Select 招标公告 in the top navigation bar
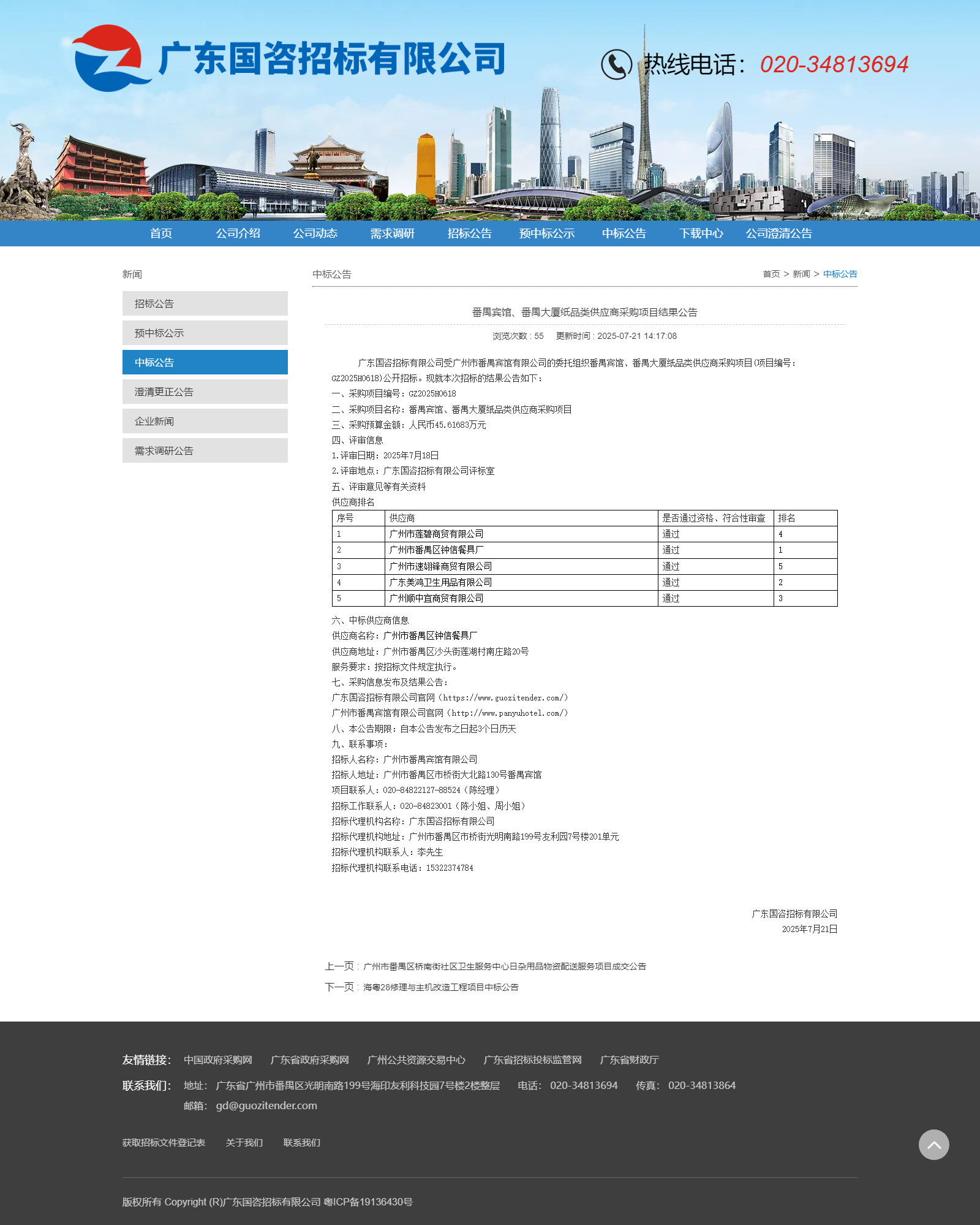The height and width of the screenshot is (1225, 980). 470,233
